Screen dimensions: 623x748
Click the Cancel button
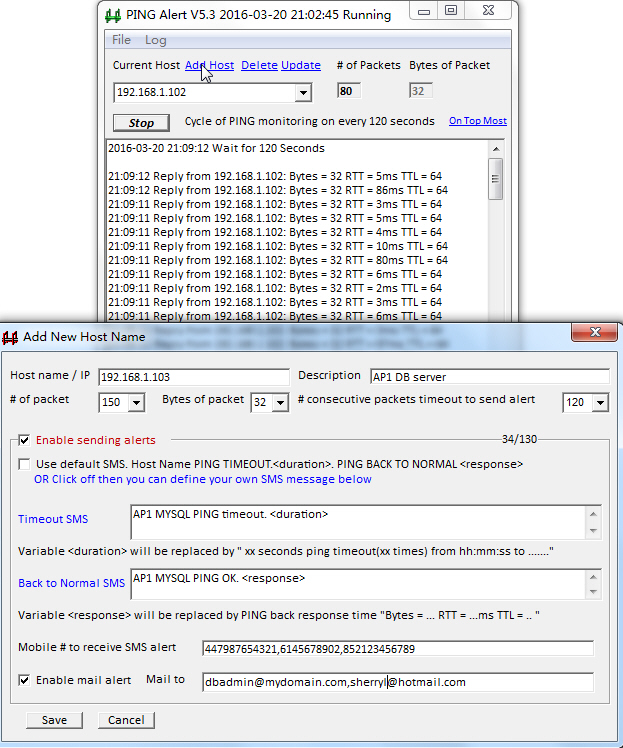pyautogui.click(x=126, y=720)
